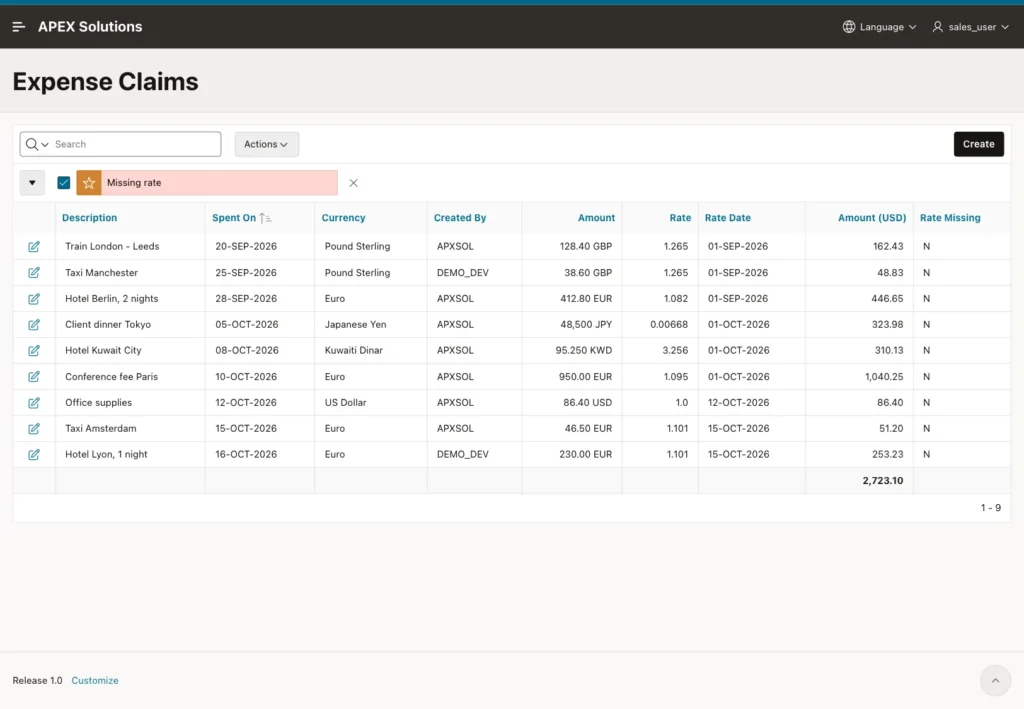Open the search column selector magnifier dropdown
Screen dimensions: 1024x709
coord(37,144)
